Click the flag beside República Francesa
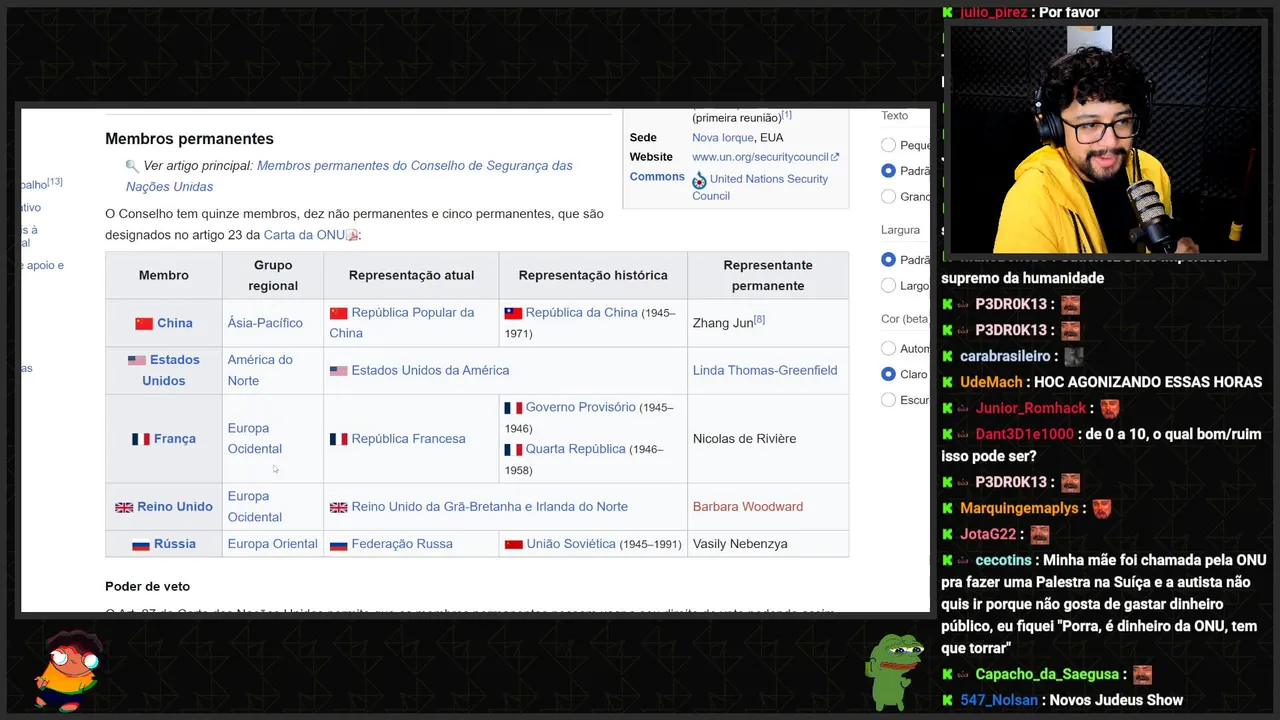 coord(339,439)
